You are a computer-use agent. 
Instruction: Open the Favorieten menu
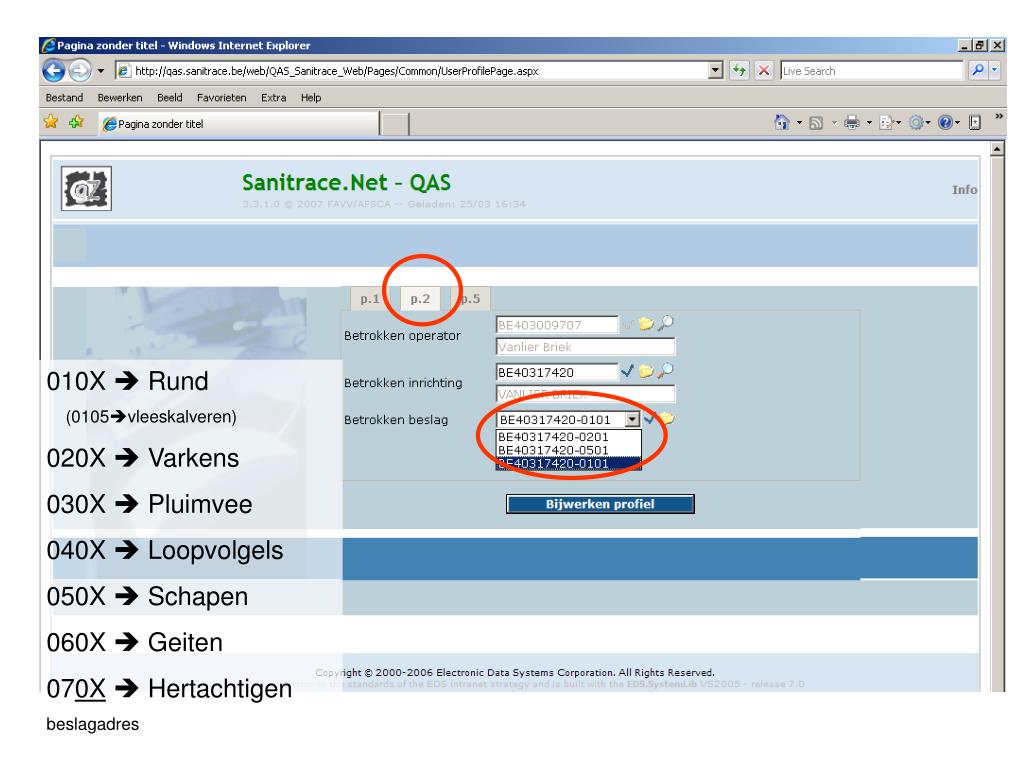[x=221, y=97]
